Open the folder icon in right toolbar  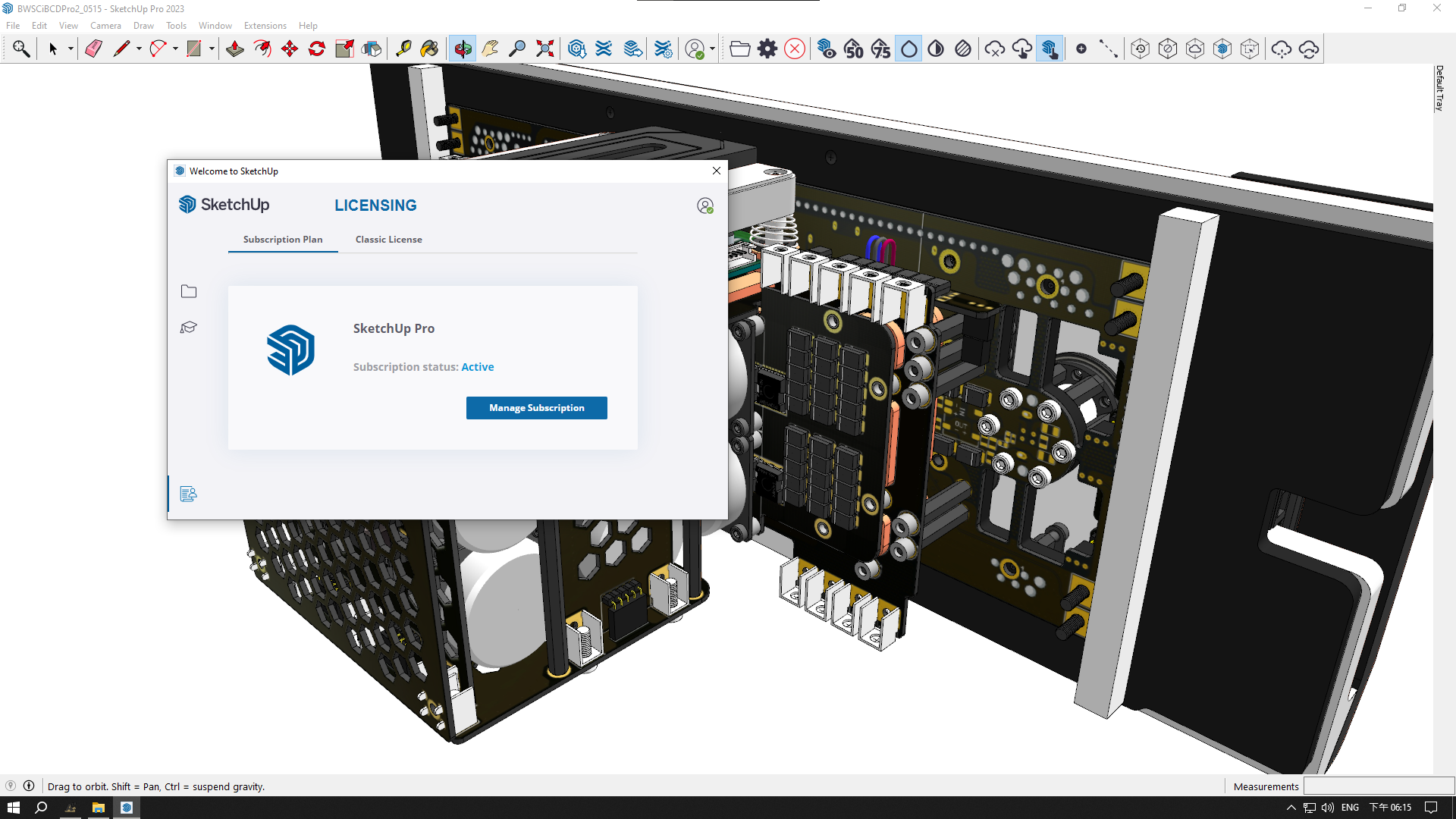739,49
